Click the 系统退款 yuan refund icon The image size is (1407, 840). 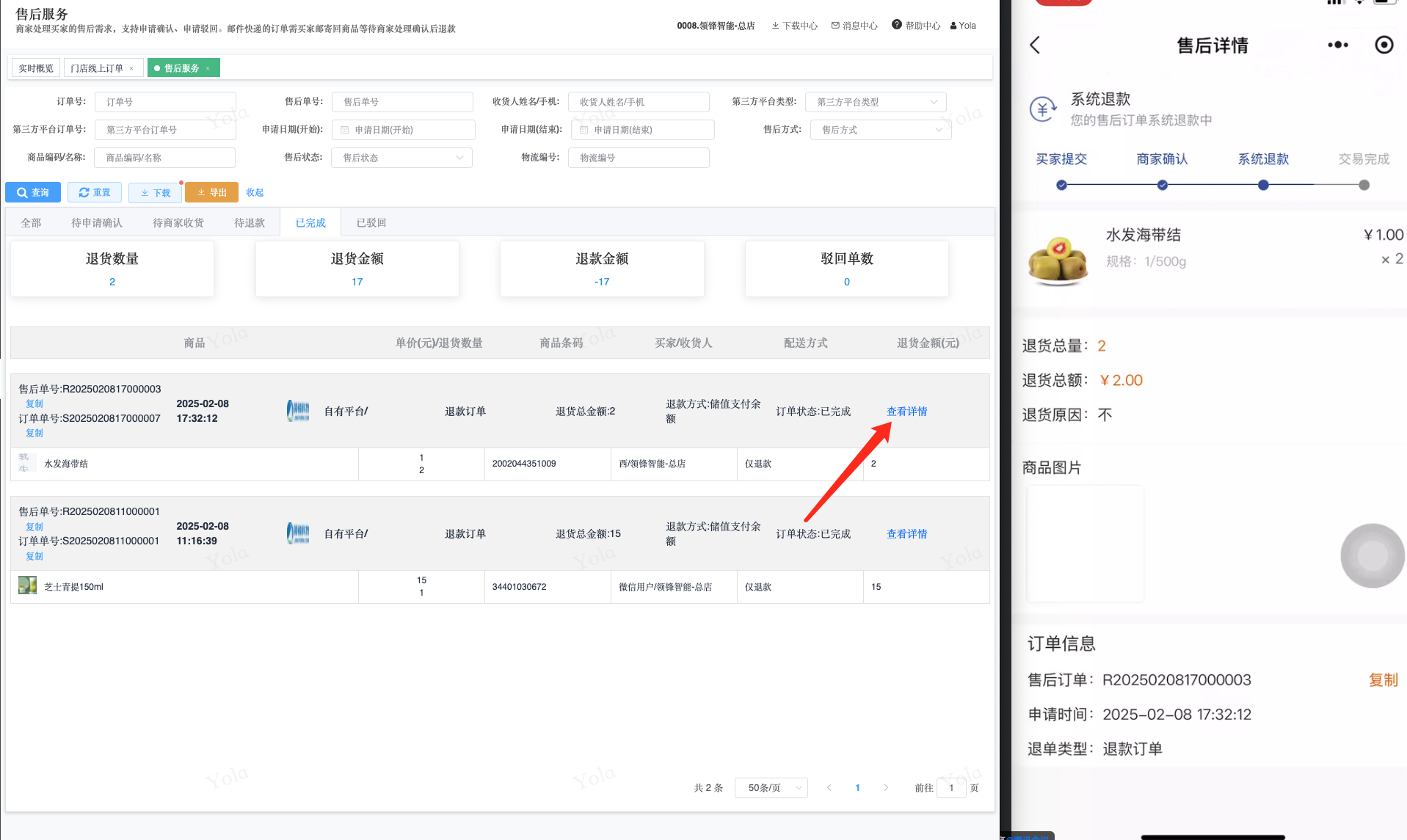pyautogui.click(x=1042, y=109)
